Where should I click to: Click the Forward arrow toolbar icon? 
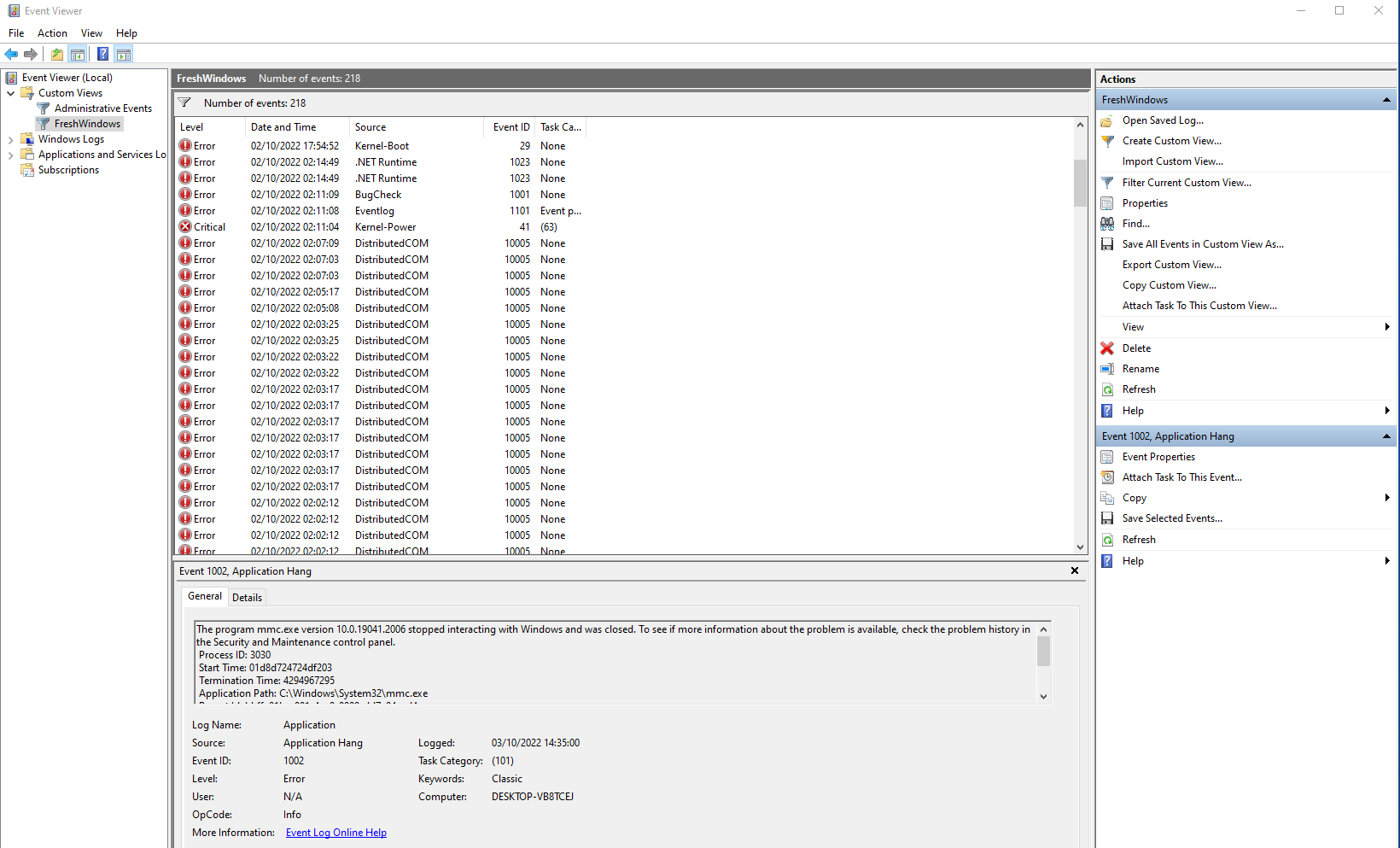click(32, 55)
